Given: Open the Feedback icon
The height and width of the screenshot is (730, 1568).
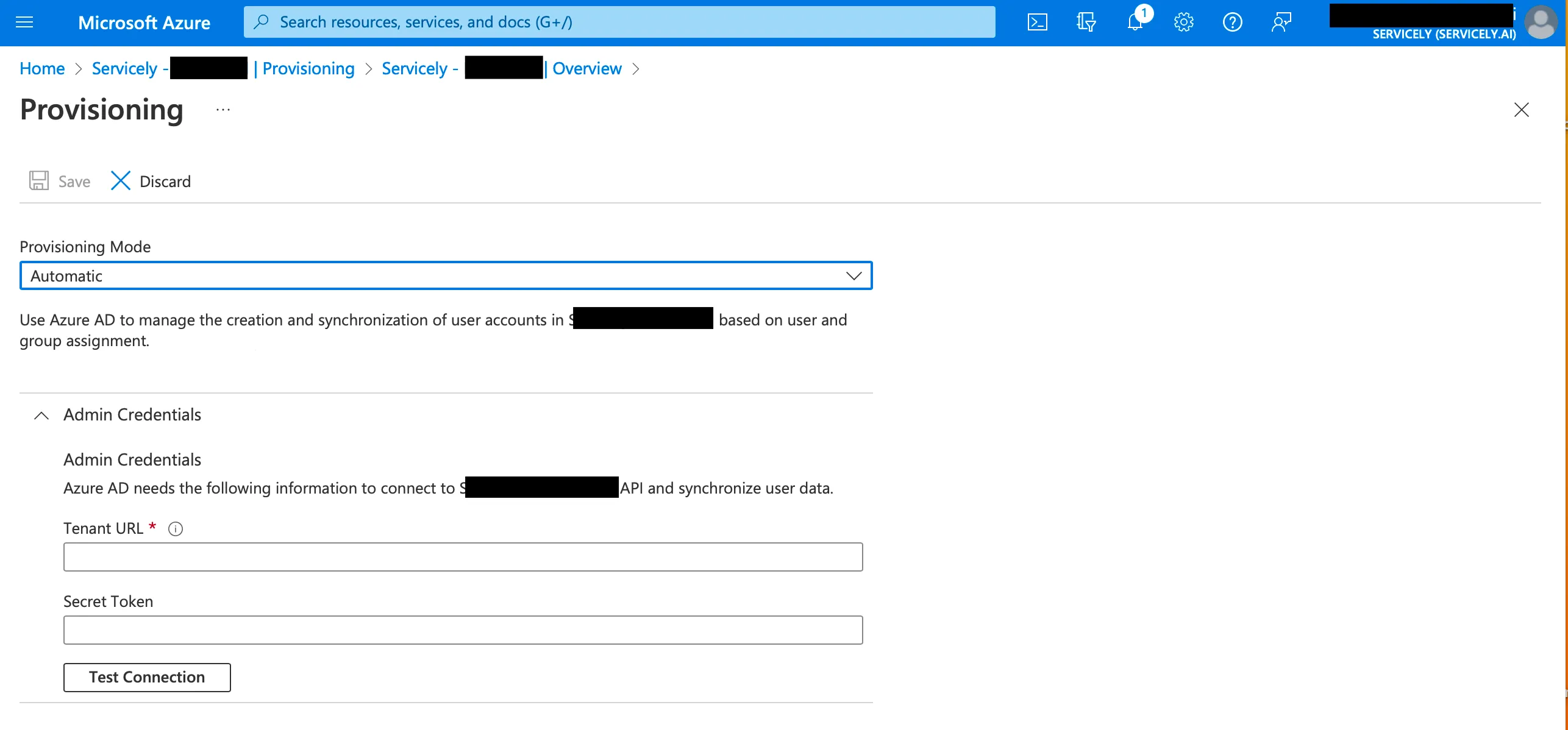Looking at the screenshot, I should coord(1281,23).
